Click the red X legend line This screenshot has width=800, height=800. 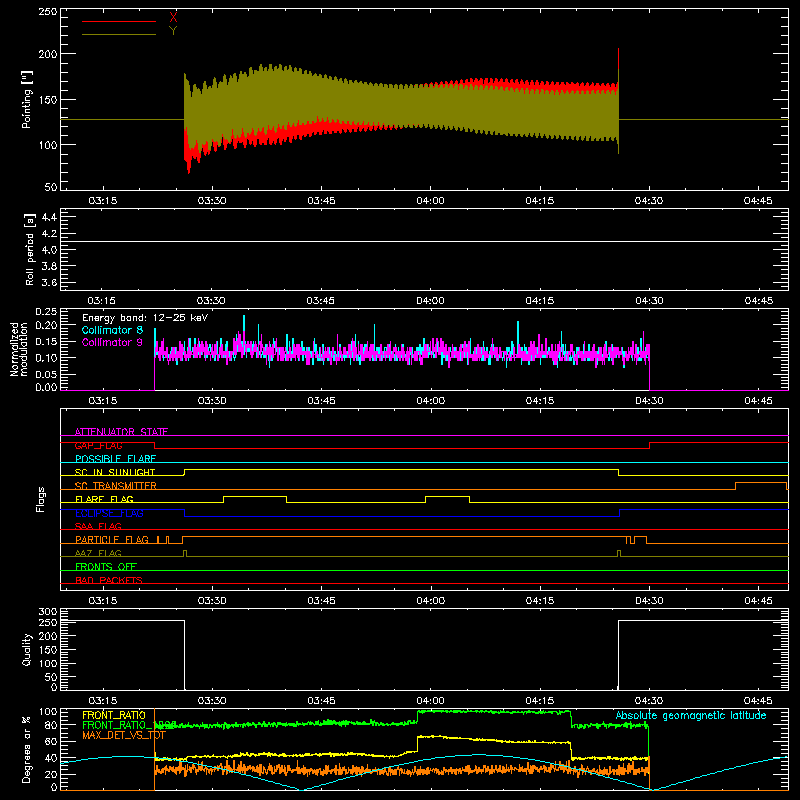tap(119, 21)
